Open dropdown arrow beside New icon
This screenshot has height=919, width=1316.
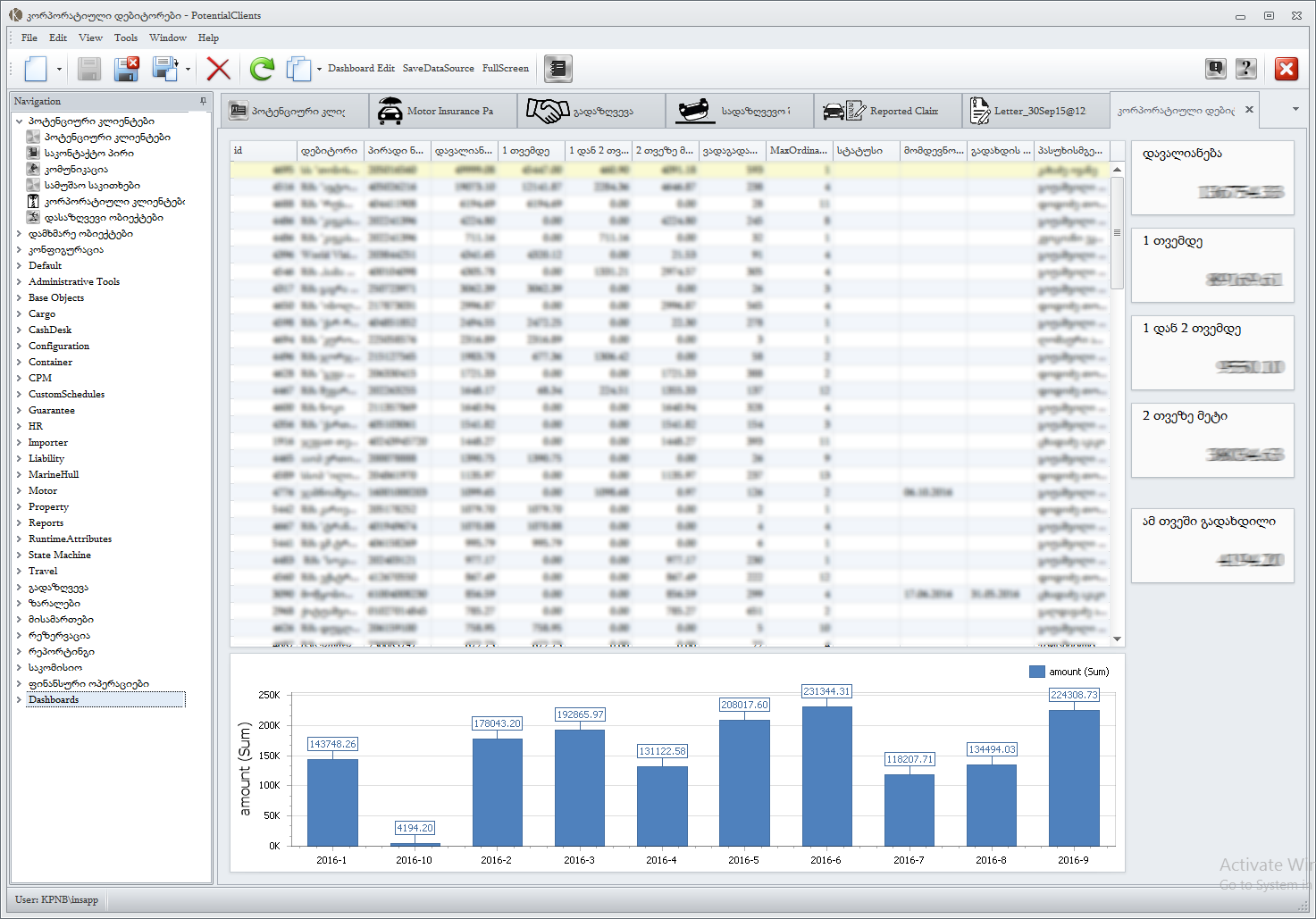[59, 70]
